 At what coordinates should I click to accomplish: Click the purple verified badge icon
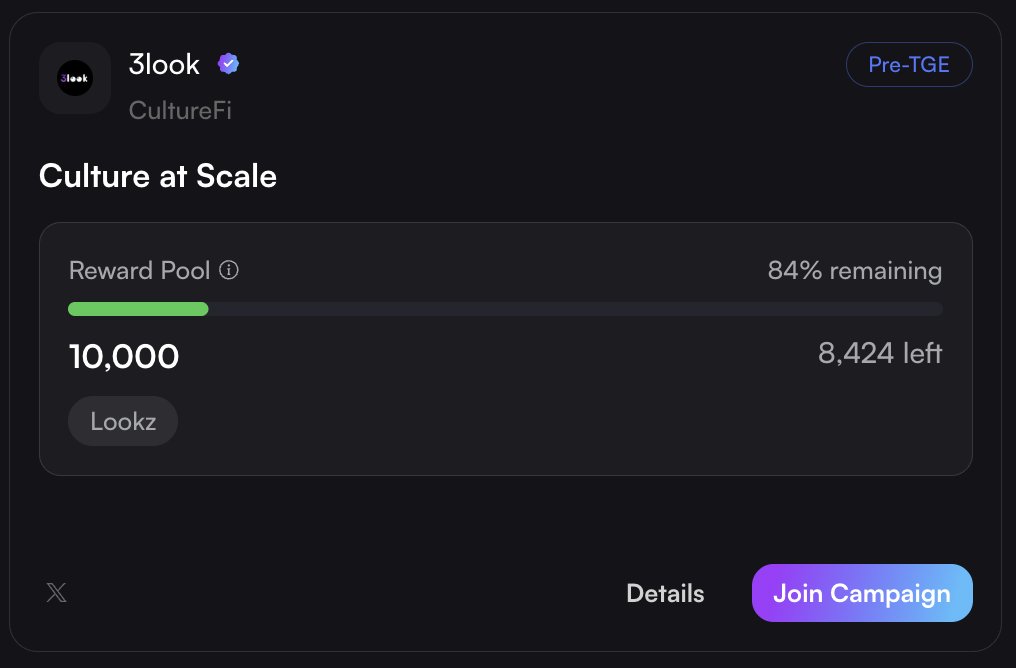(228, 63)
